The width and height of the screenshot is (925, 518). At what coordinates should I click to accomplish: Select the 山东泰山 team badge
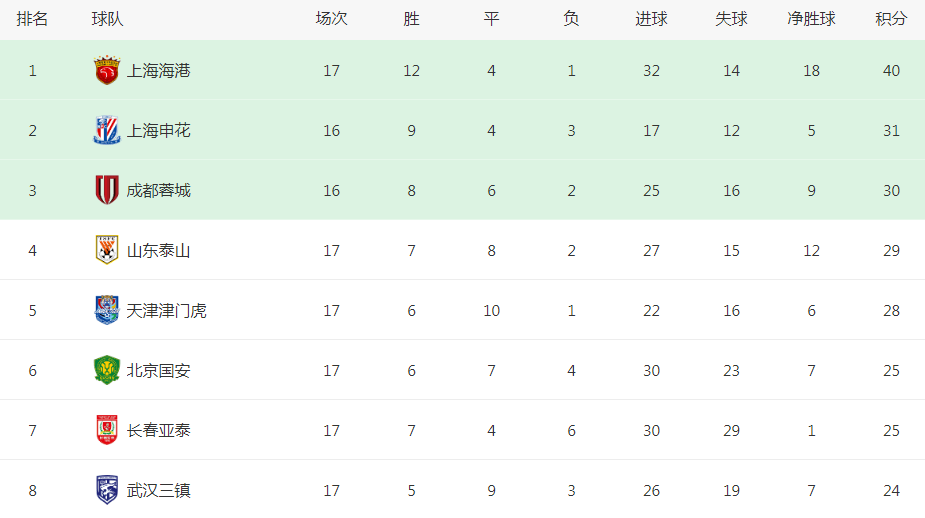(x=107, y=250)
